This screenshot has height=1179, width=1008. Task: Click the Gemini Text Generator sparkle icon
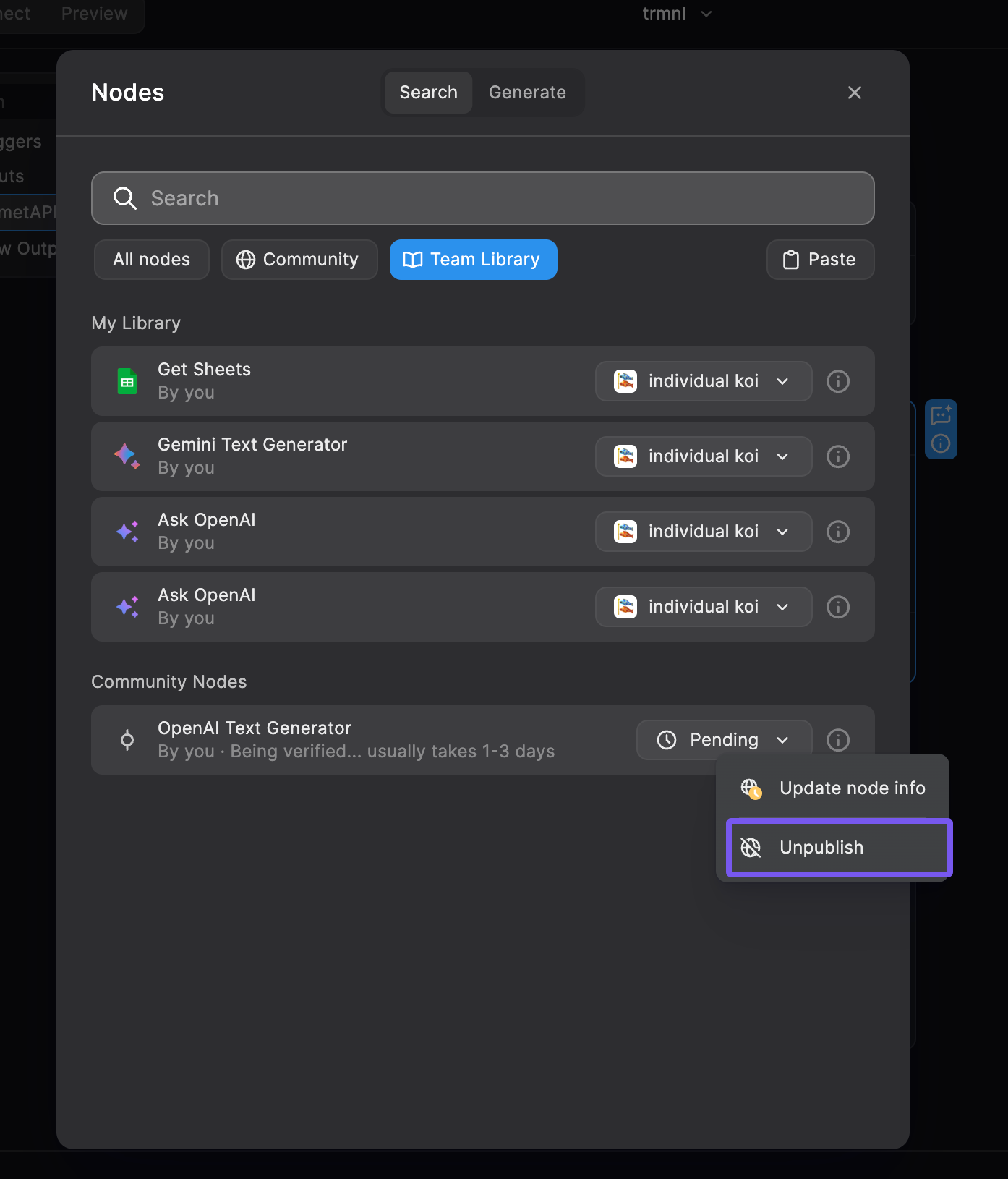127,456
